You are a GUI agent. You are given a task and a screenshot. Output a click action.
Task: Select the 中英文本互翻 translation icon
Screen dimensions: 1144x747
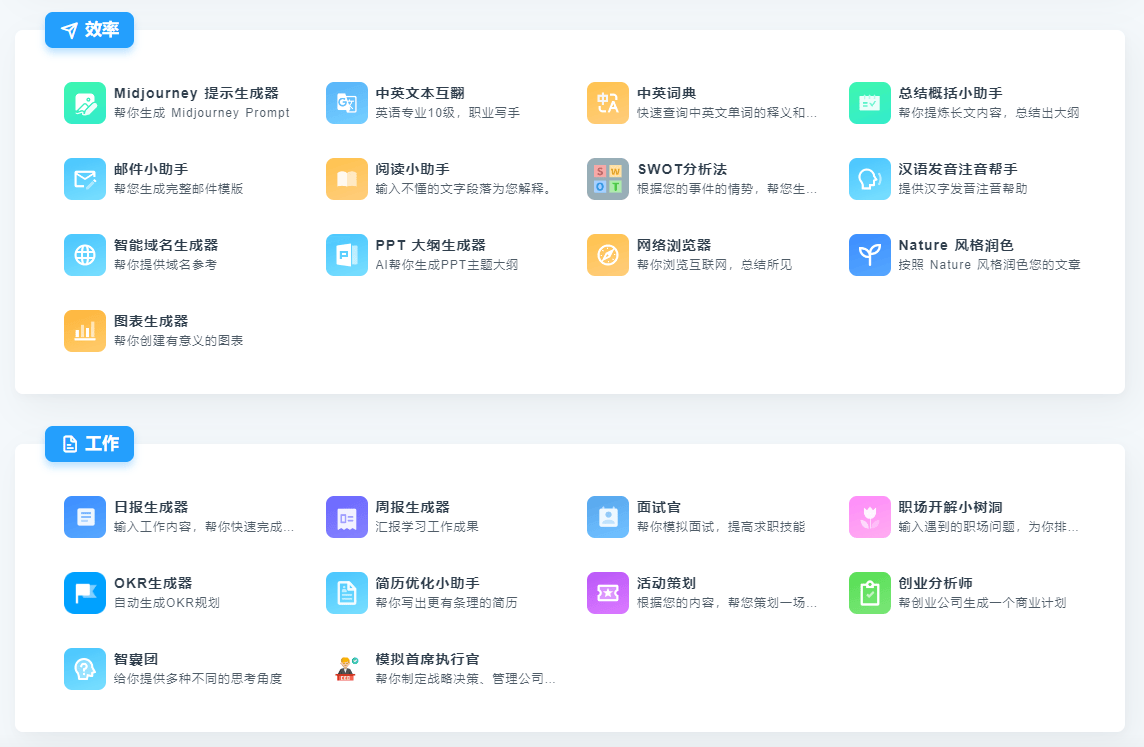(x=346, y=103)
